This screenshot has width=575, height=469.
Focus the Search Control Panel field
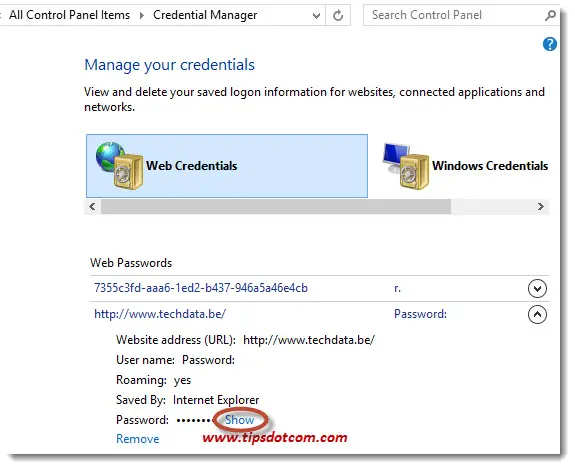tap(455, 15)
